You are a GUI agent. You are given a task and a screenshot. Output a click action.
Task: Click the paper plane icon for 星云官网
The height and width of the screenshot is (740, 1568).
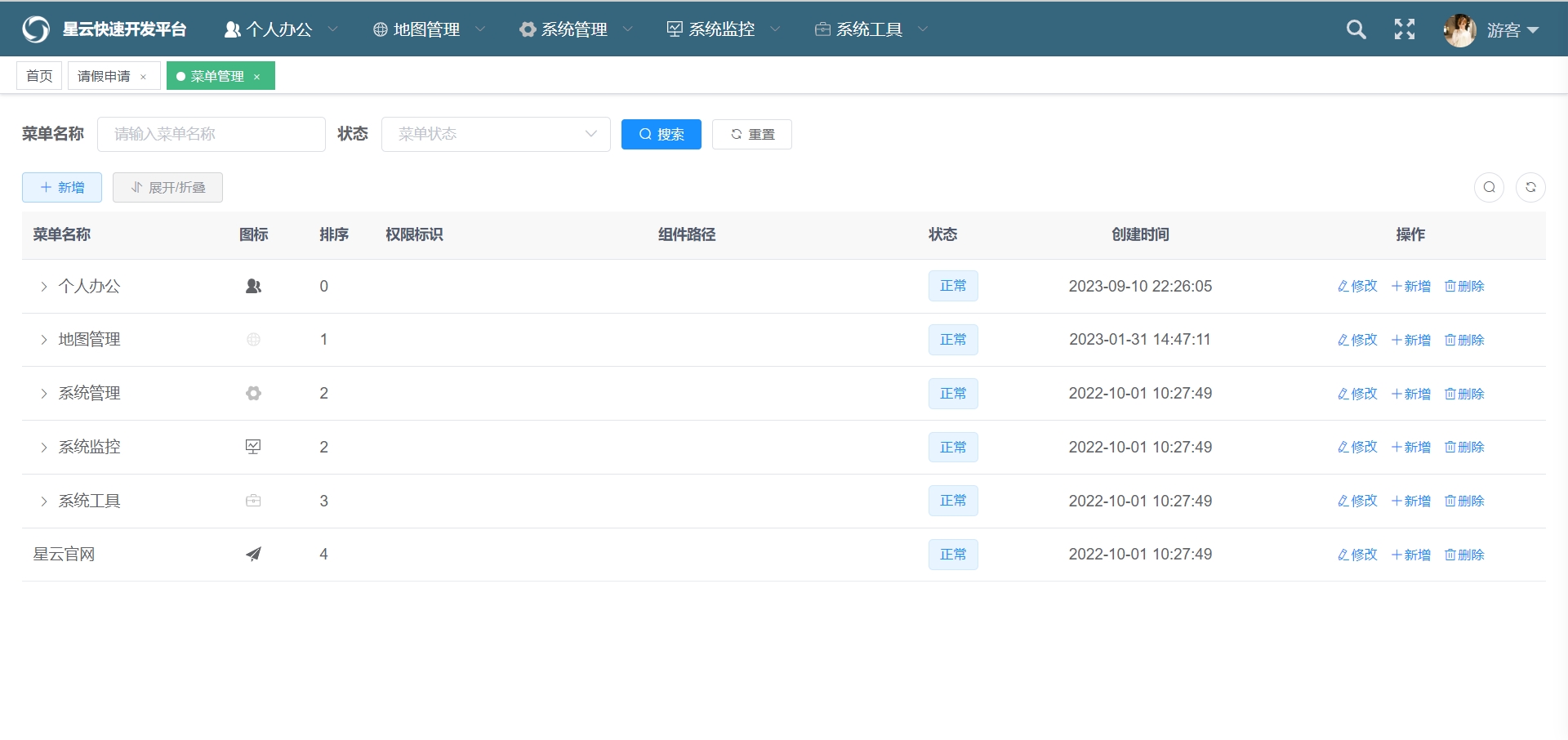point(253,555)
